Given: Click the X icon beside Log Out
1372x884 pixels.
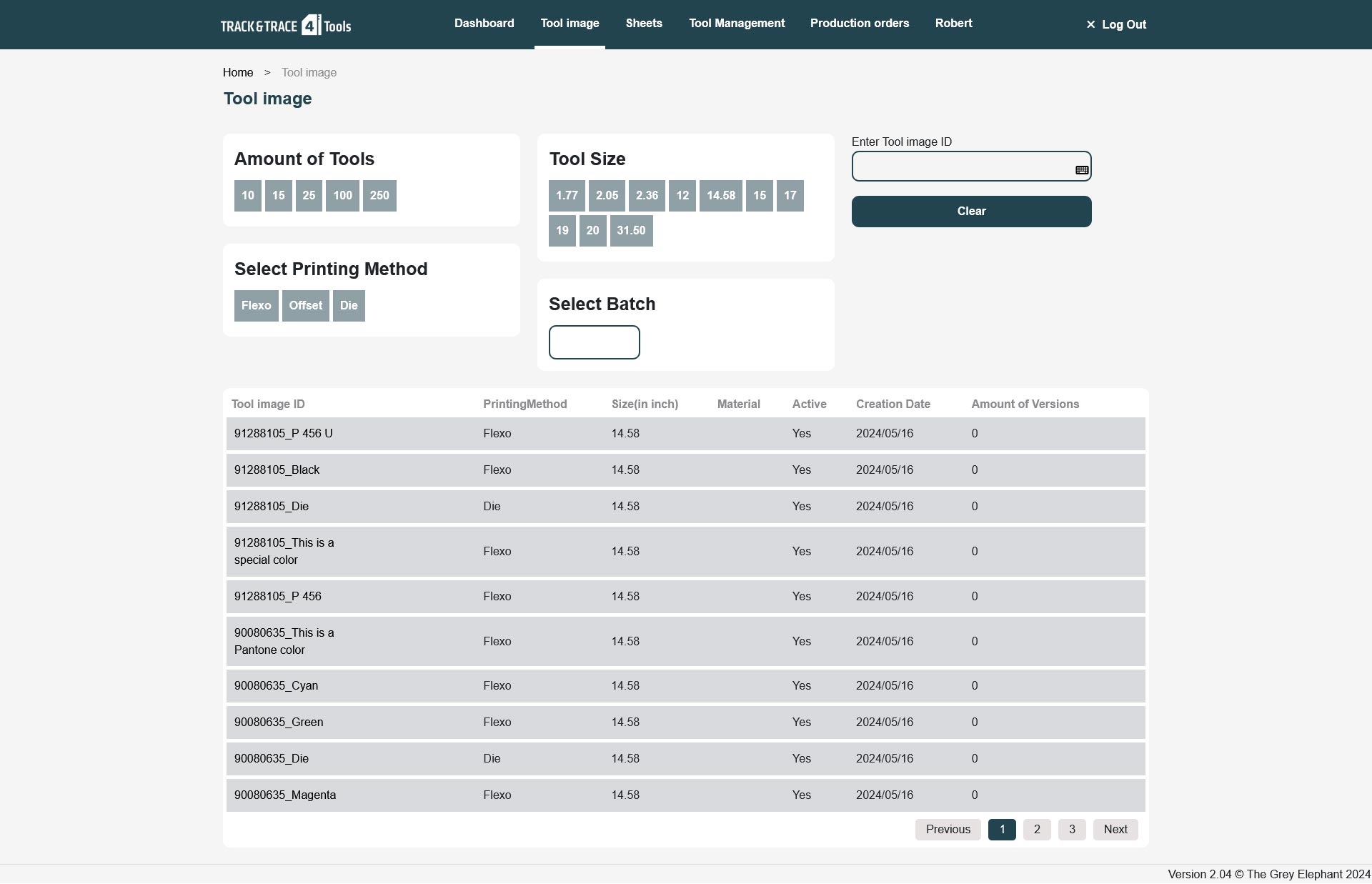Looking at the screenshot, I should tap(1090, 25).
